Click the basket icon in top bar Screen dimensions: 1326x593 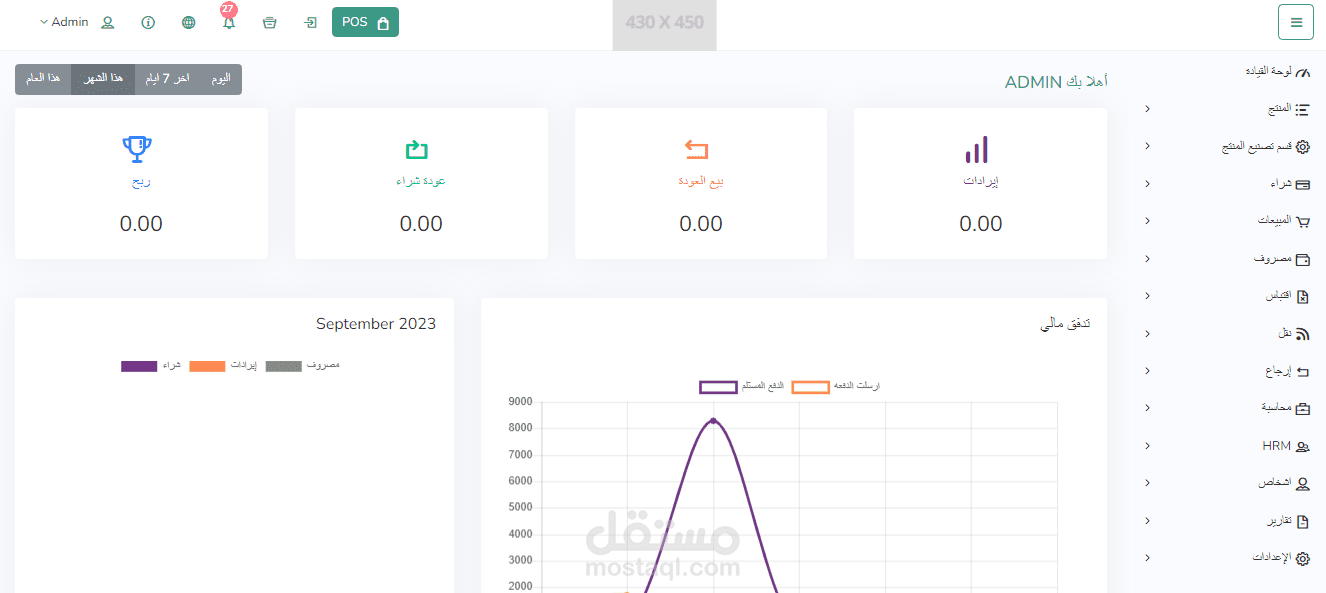pos(269,22)
